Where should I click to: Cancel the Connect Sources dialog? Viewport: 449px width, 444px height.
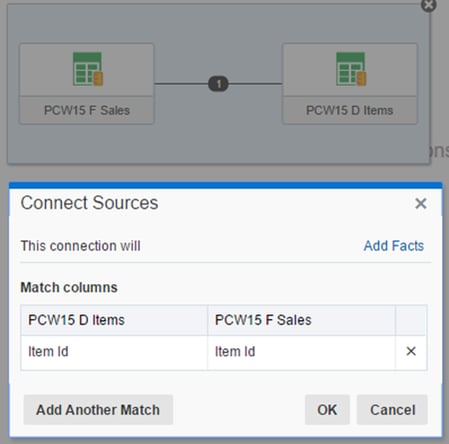[x=392, y=410]
